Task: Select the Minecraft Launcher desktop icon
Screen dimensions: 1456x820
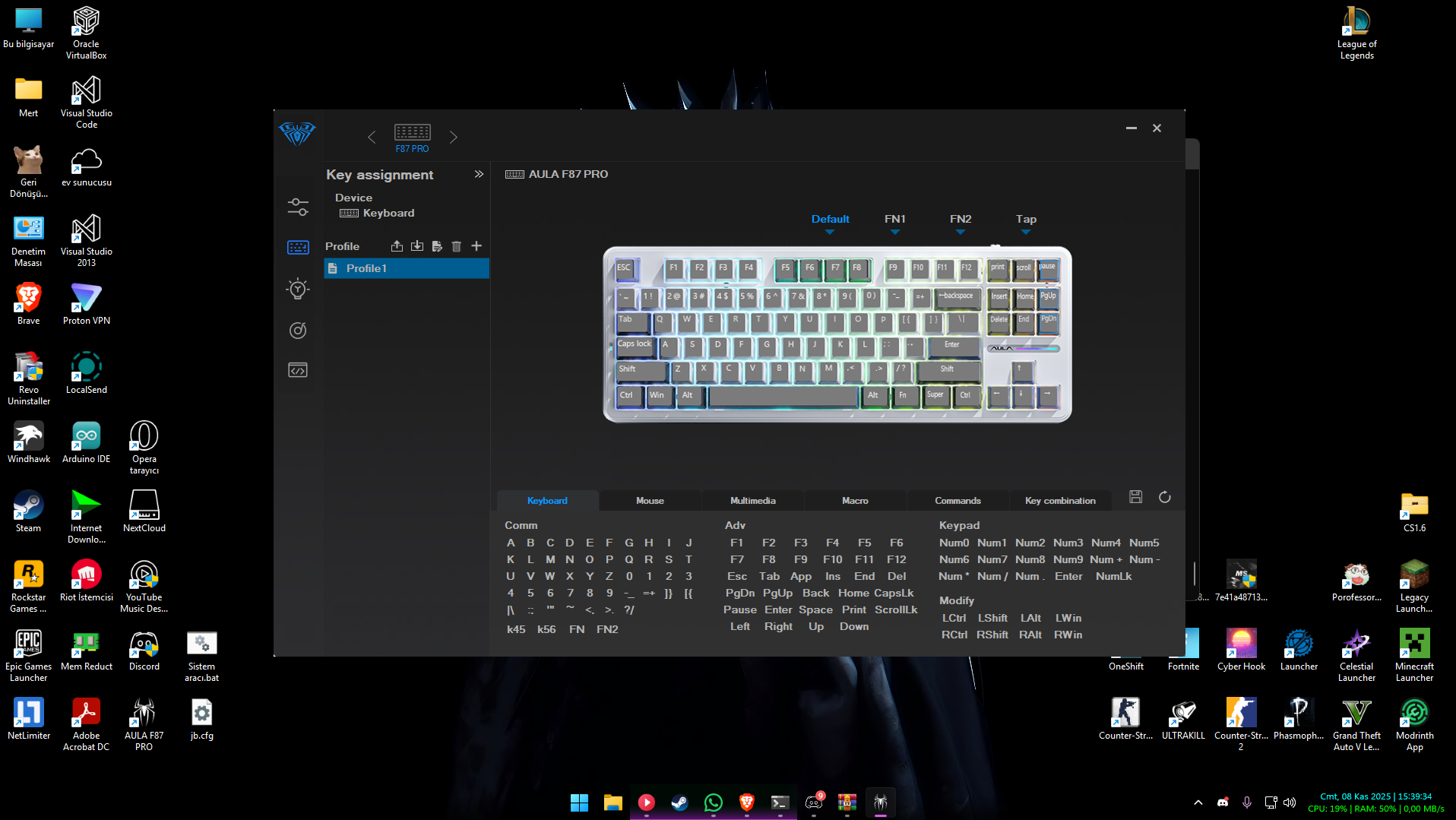Action: click(x=1414, y=655)
